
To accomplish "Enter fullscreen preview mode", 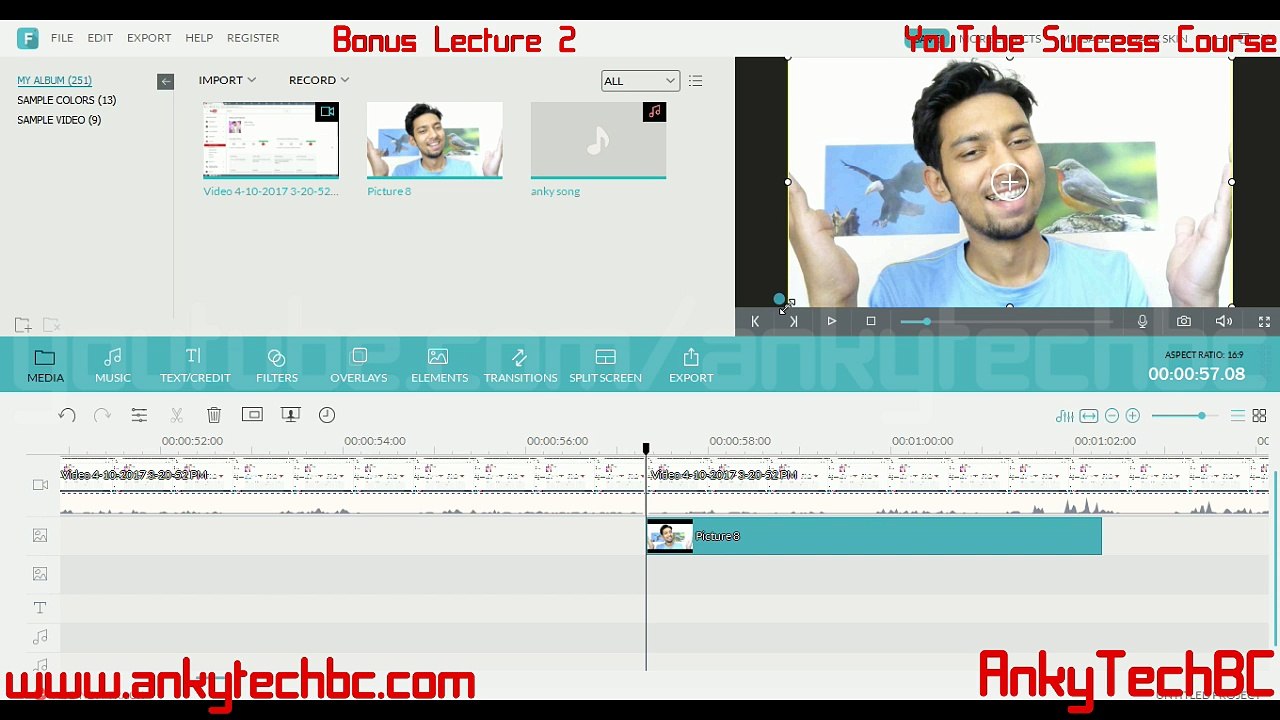I will [1264, 321].
